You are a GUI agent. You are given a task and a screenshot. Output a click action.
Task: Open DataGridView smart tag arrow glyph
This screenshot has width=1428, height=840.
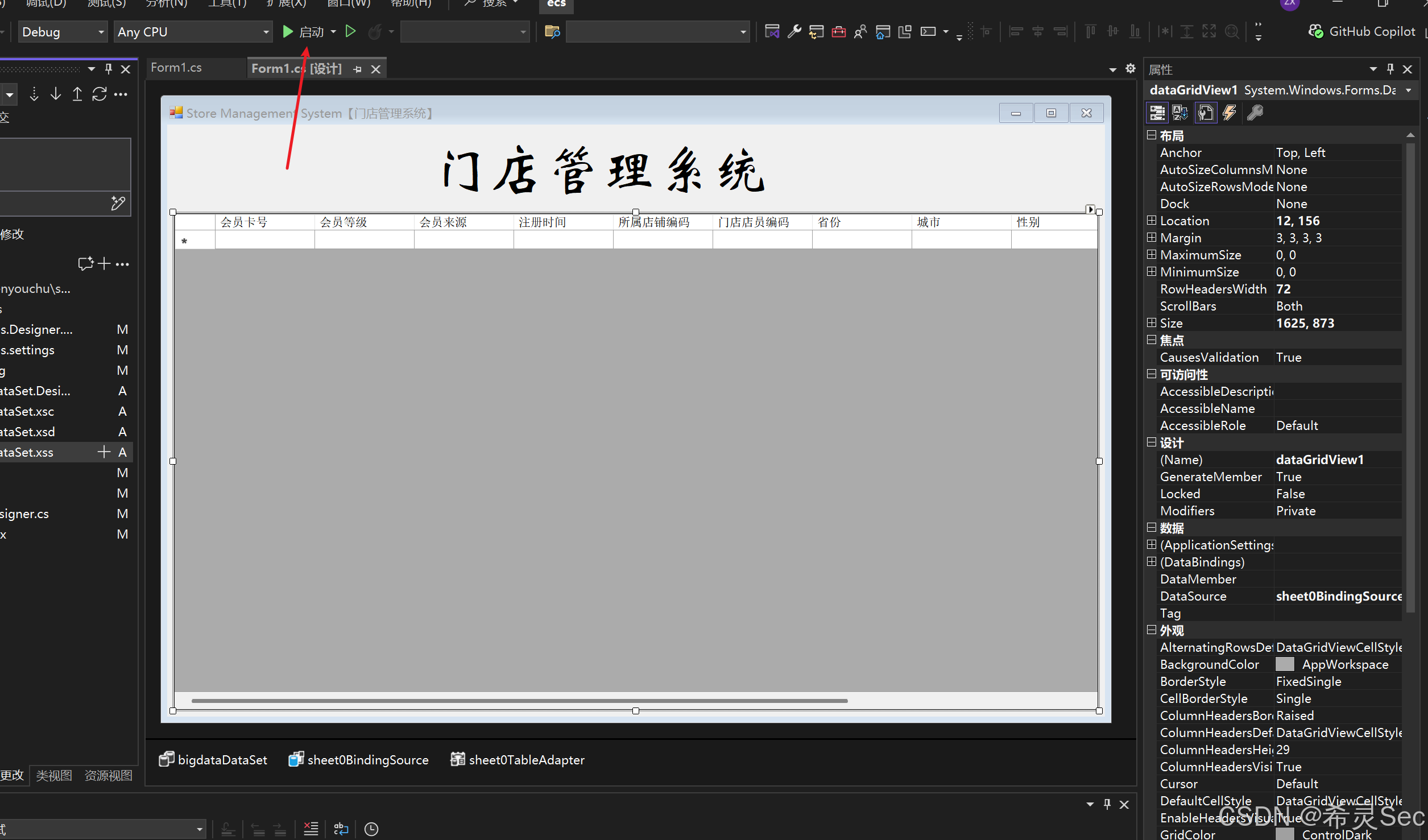click(x=1090, y=209)
